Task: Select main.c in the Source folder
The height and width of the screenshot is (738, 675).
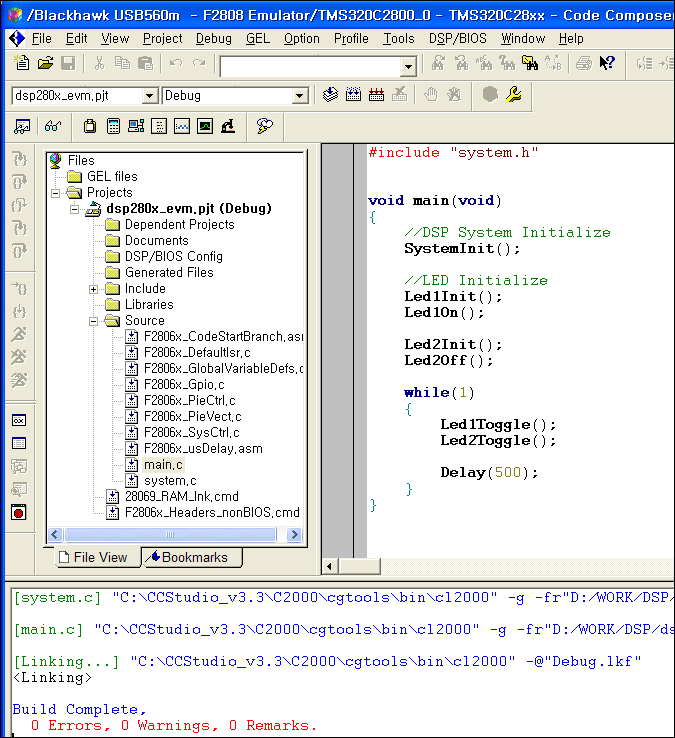Action: (x=163, y=465)
